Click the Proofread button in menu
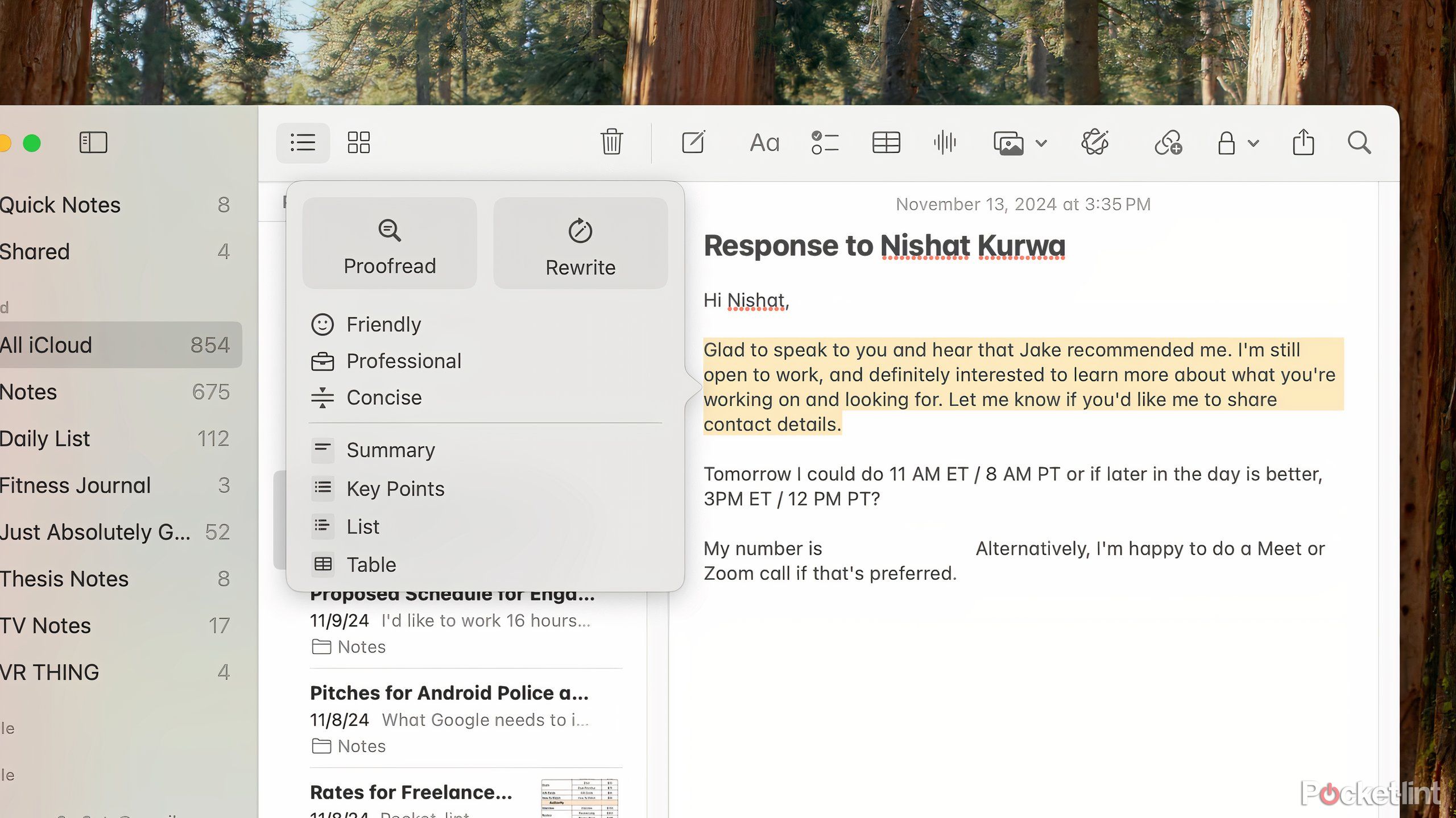The height and width of the screenshot is (818, 1456). (390, 243)
